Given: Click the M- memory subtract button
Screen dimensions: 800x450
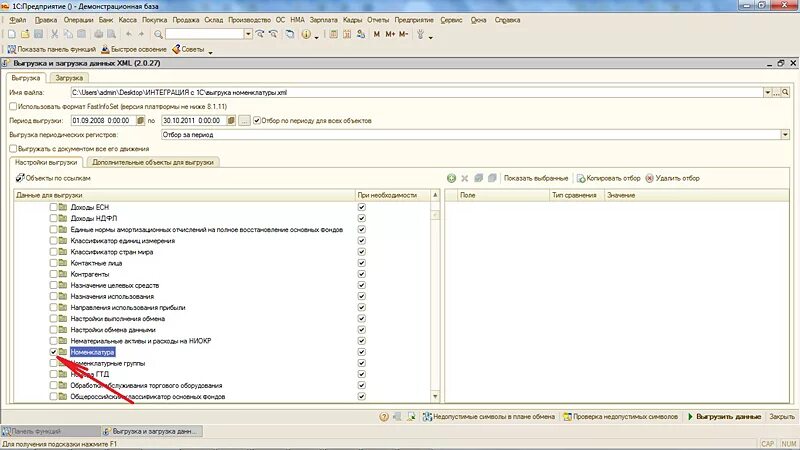Looking at the screenshot, I should 404,34.
